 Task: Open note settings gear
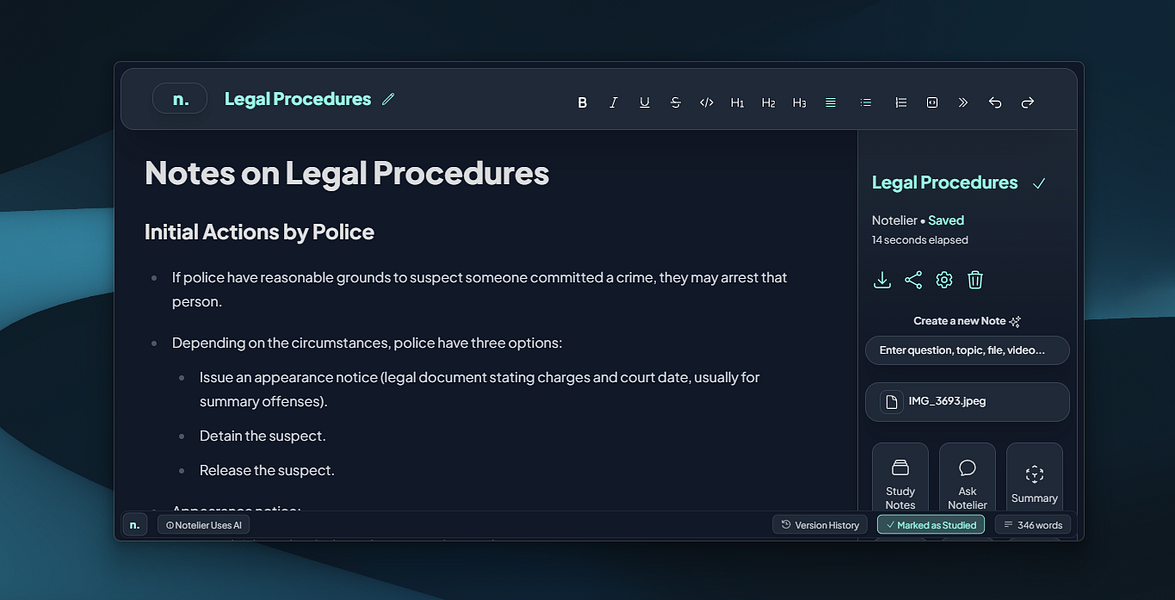[944, 280]
